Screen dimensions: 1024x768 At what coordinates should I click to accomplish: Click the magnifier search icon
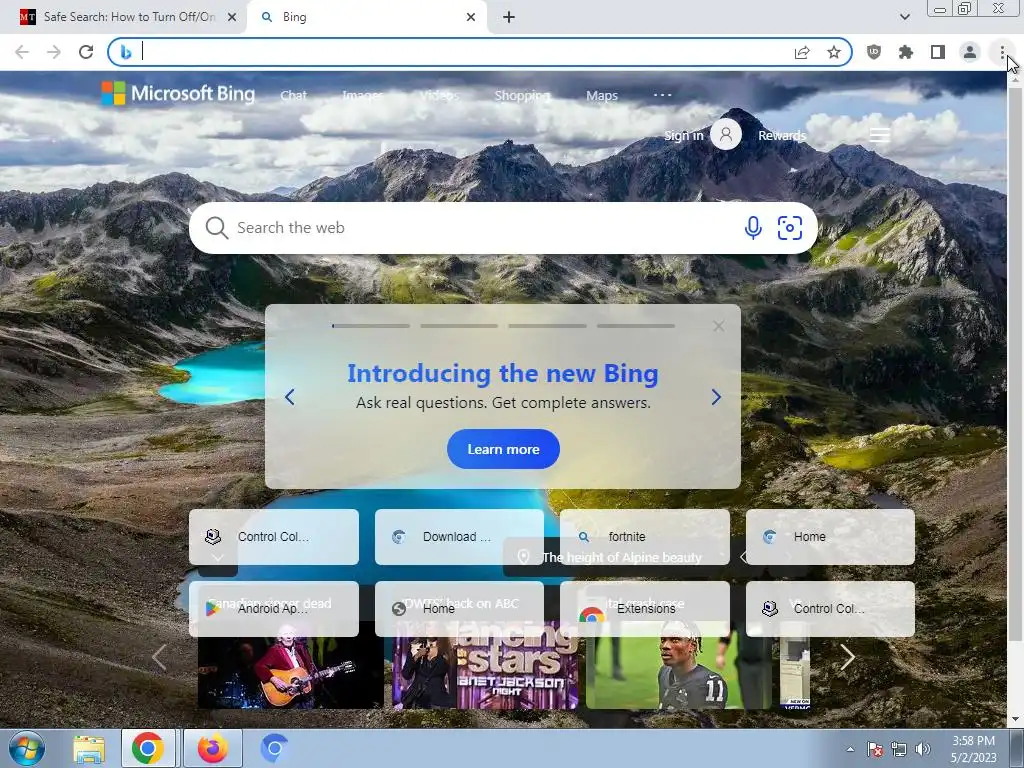click(x=216, y=228)
